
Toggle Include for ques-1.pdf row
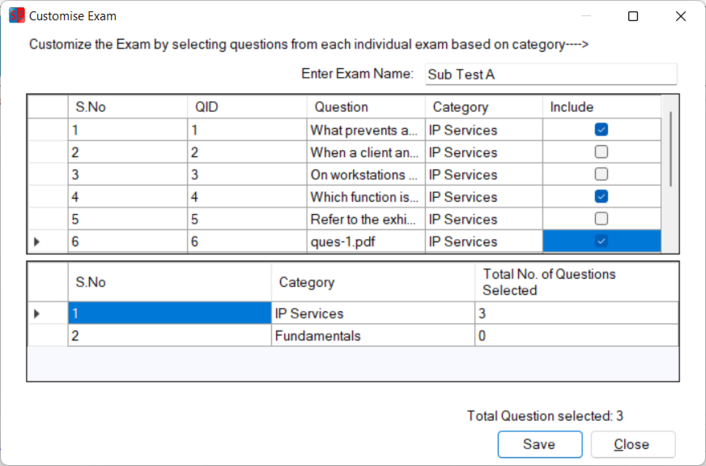click(601, 241)
